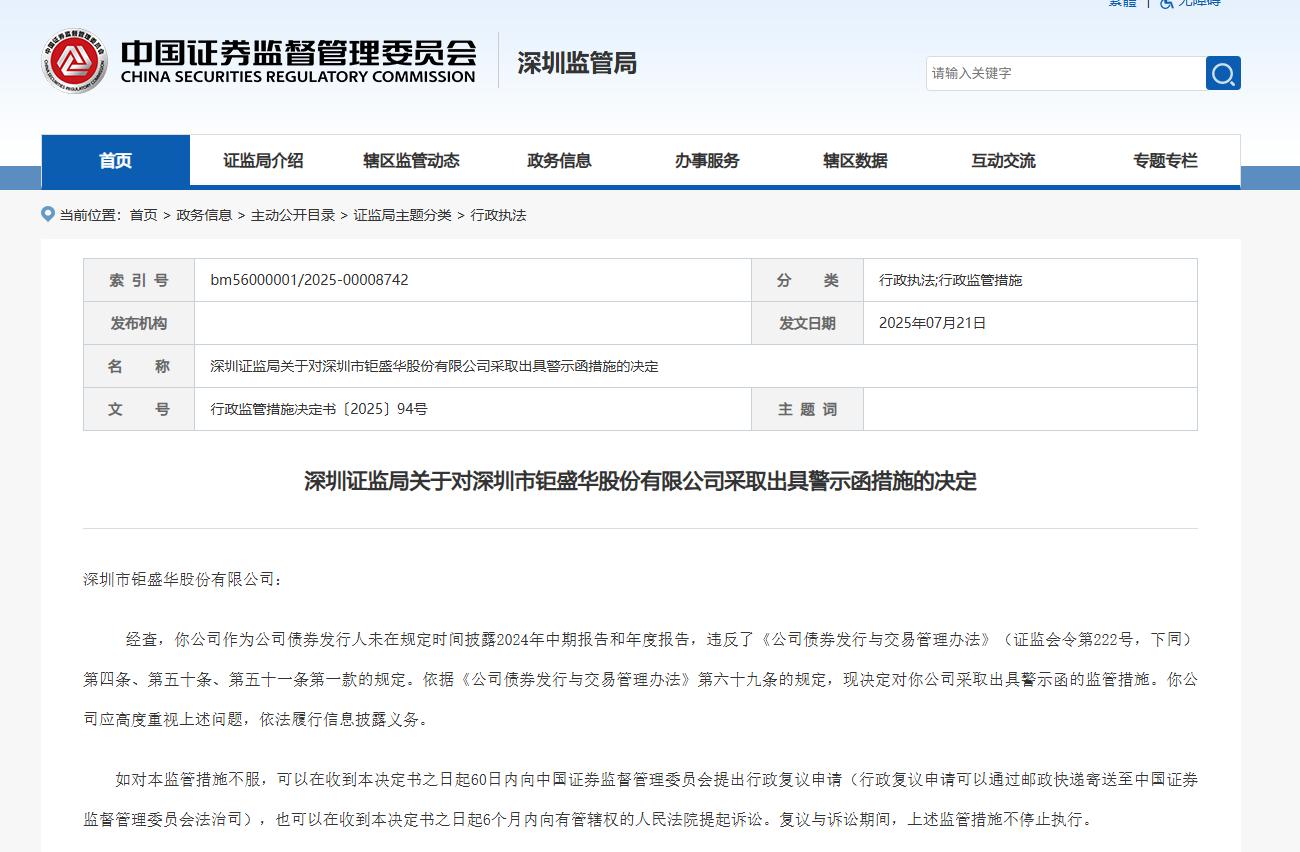Open the 首页 main navigation tab
Viewport: 1300px width, 852px height.
click(115, 160)
